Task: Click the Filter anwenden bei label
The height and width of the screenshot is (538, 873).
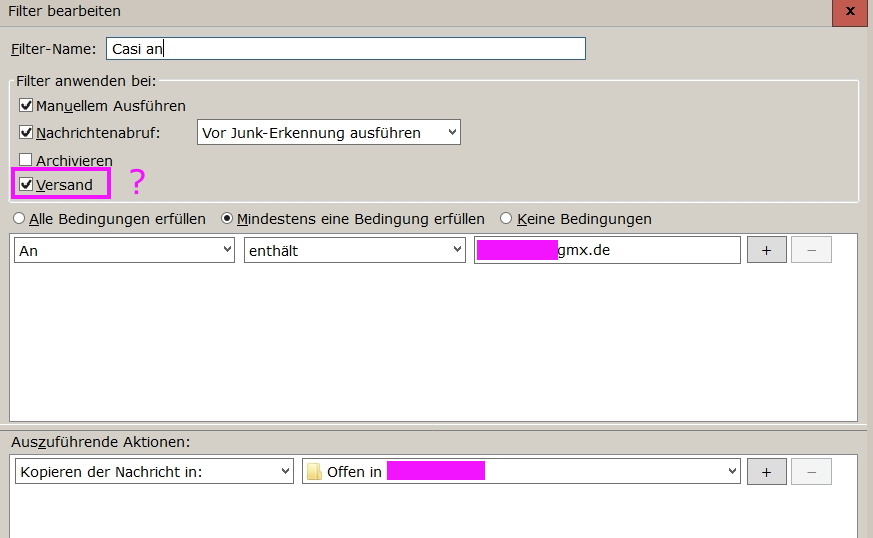Action: pos(86,81)
